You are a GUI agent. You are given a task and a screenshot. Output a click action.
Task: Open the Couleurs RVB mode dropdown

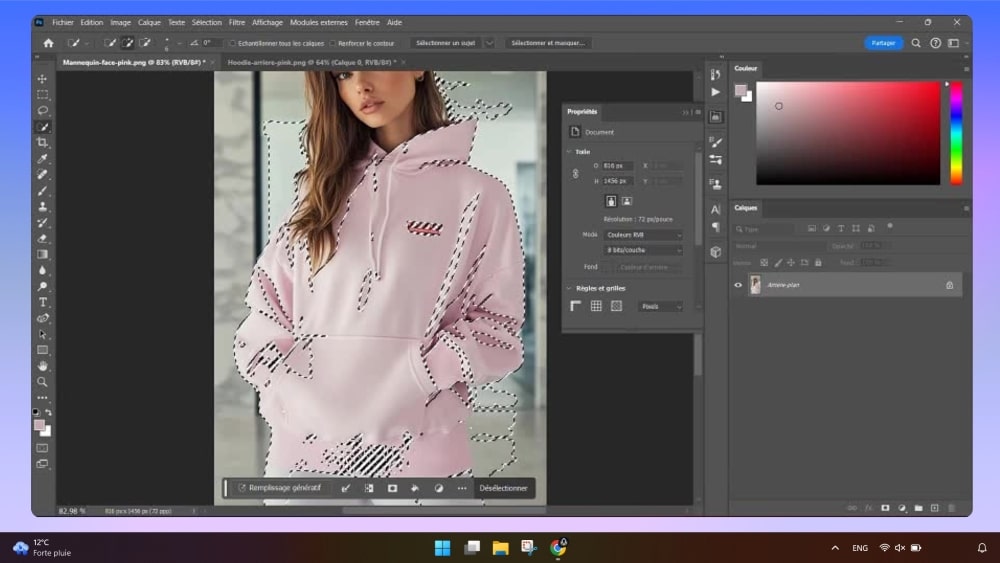coord(643,235)
